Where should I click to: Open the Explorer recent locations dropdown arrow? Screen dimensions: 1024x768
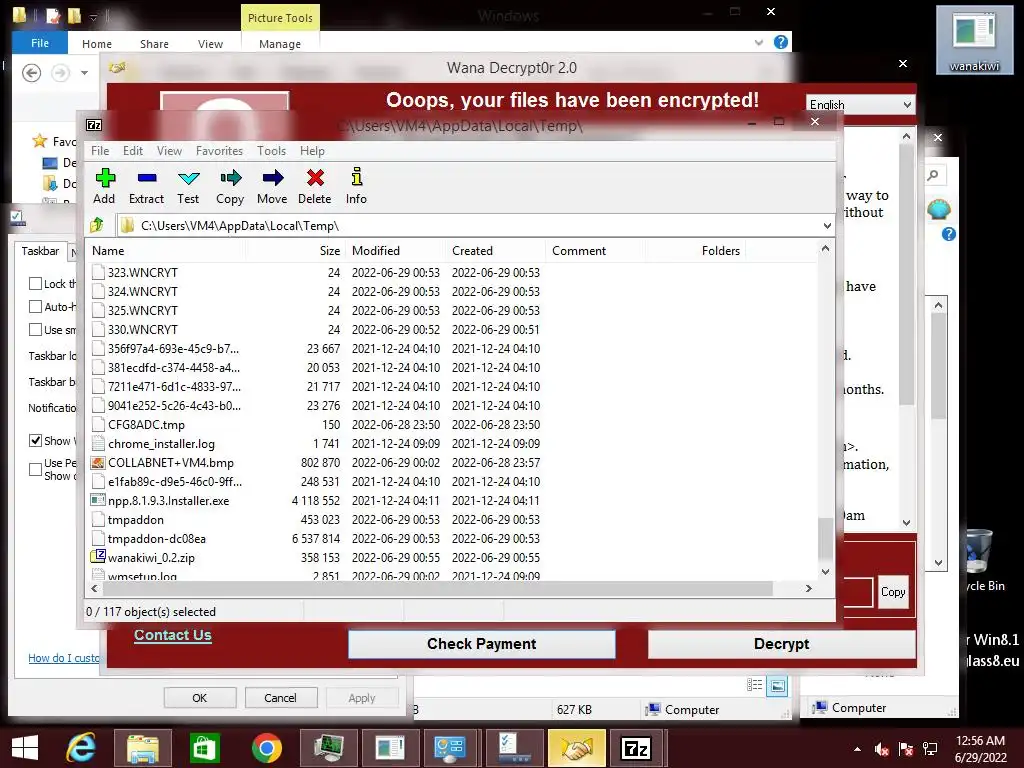coord(84,72)
